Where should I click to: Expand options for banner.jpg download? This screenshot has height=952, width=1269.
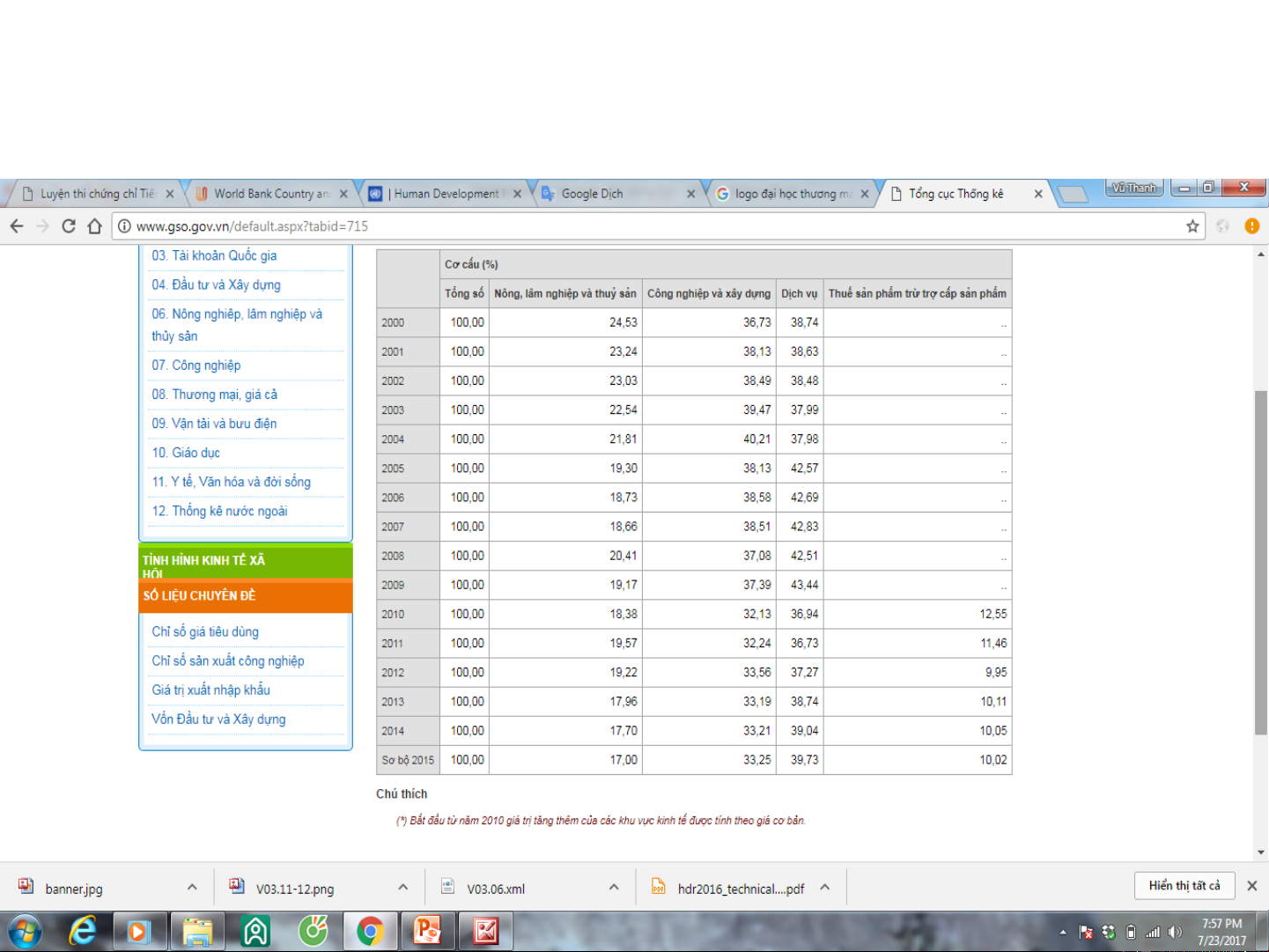point(192,888)
